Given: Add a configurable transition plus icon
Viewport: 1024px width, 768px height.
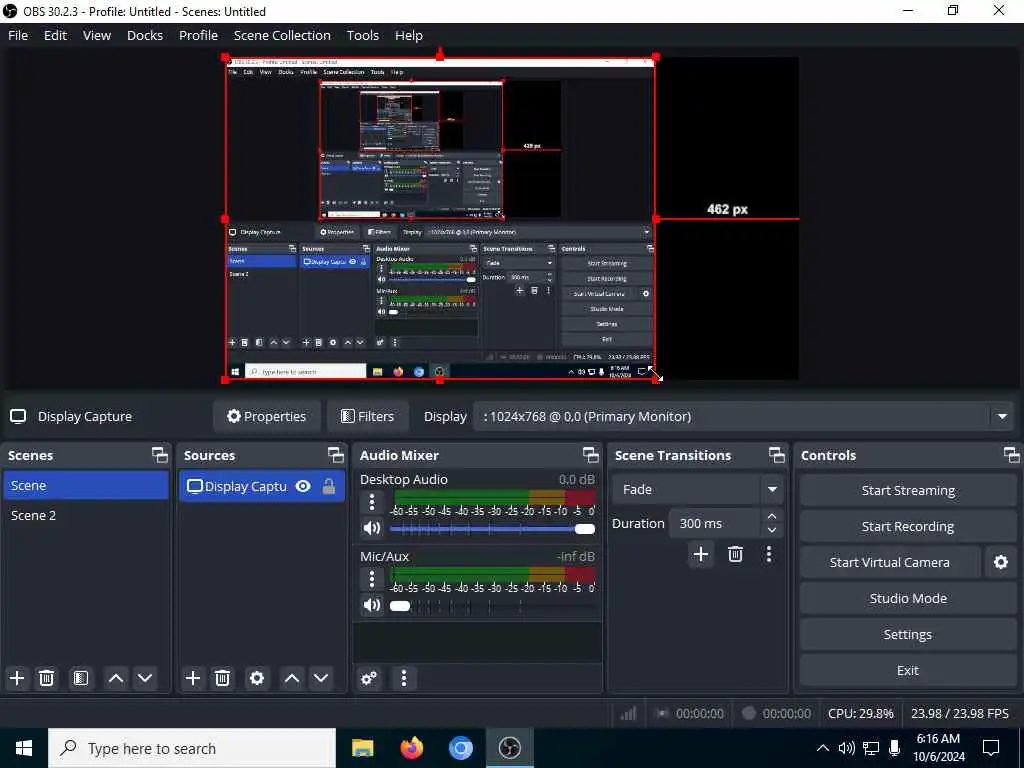Looking at the screenshot, I should point(701,554).
